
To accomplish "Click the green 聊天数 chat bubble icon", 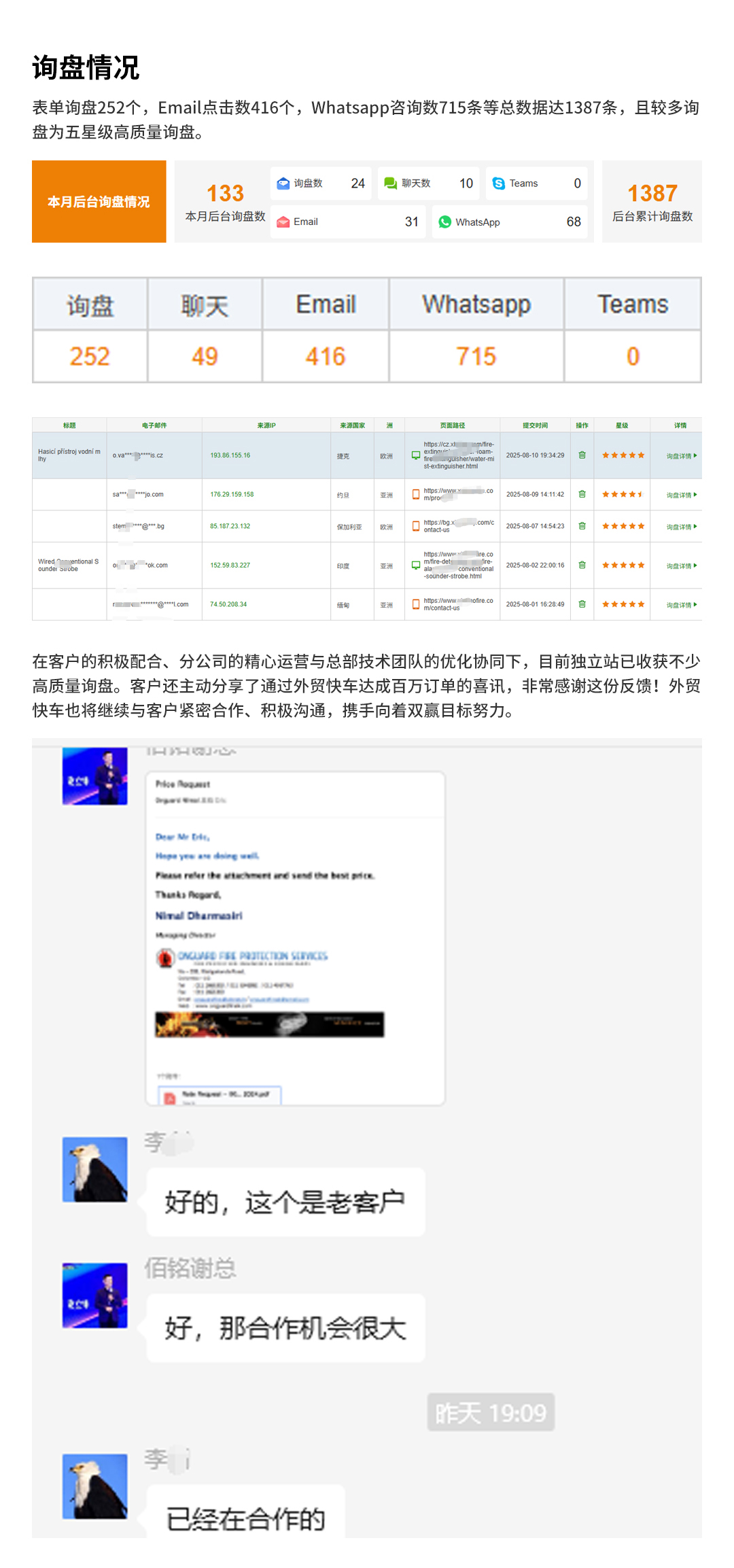I will click(x=391, y=184).
